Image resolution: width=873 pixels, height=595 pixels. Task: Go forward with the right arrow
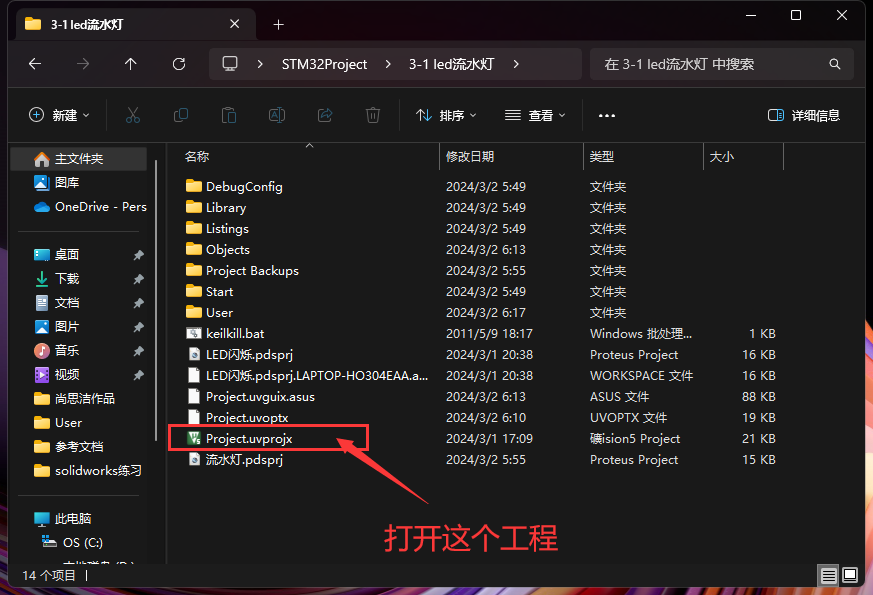click(x=83, y=64)
